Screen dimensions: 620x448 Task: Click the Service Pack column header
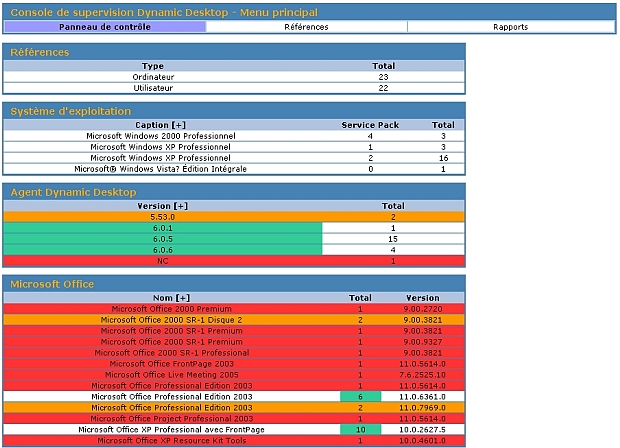pyautogui.click(x=370, y=125)
